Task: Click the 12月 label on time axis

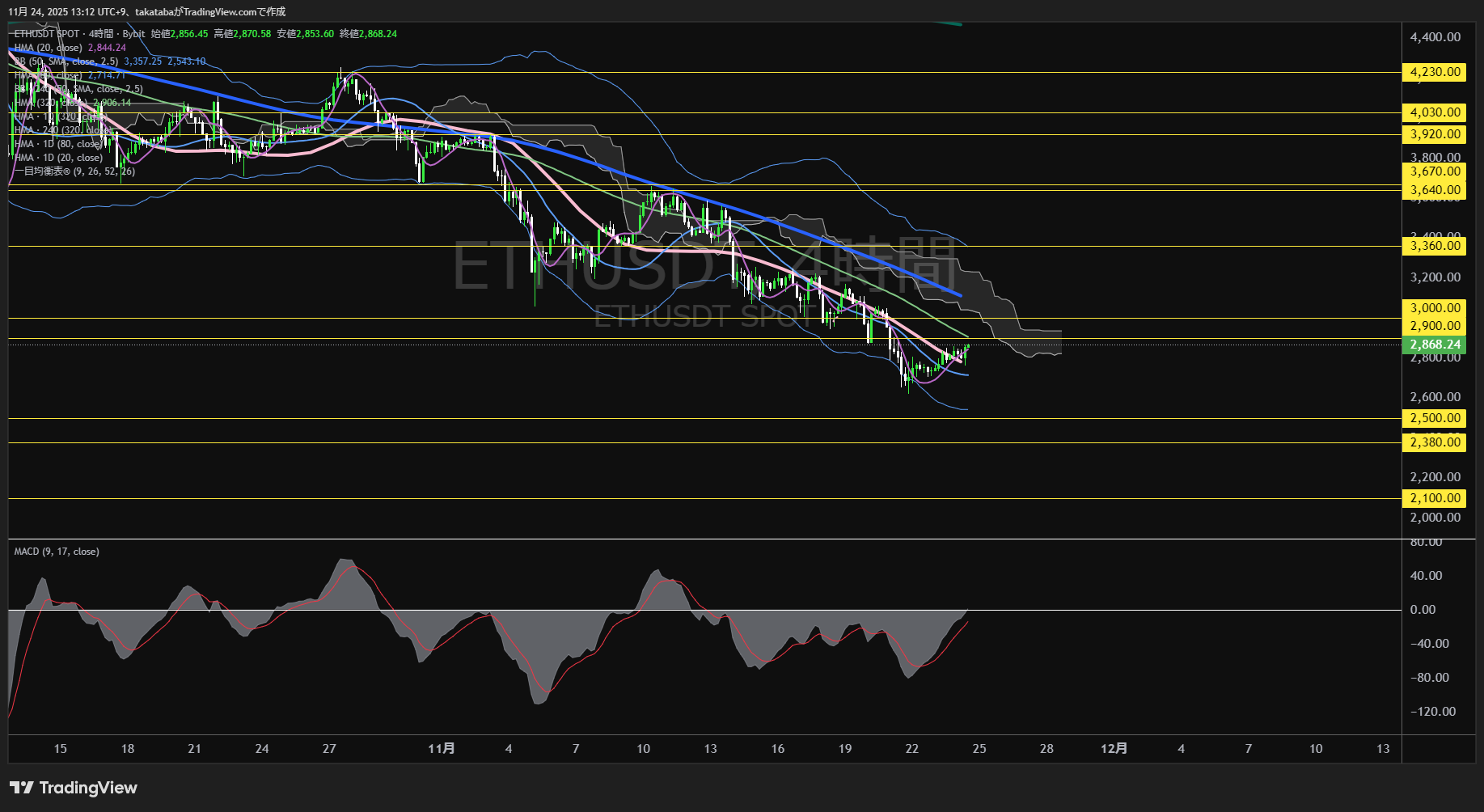Action: pos(1114,749)
